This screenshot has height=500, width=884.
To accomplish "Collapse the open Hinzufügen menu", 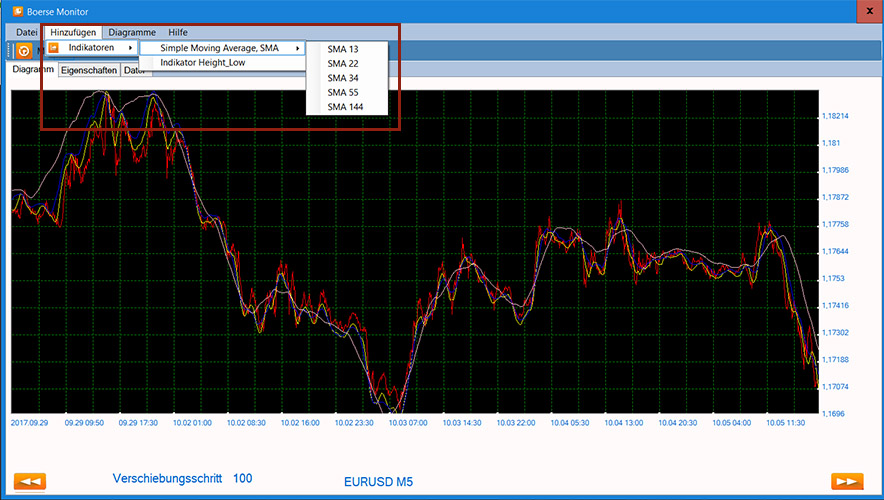I will tap(73, 32).
